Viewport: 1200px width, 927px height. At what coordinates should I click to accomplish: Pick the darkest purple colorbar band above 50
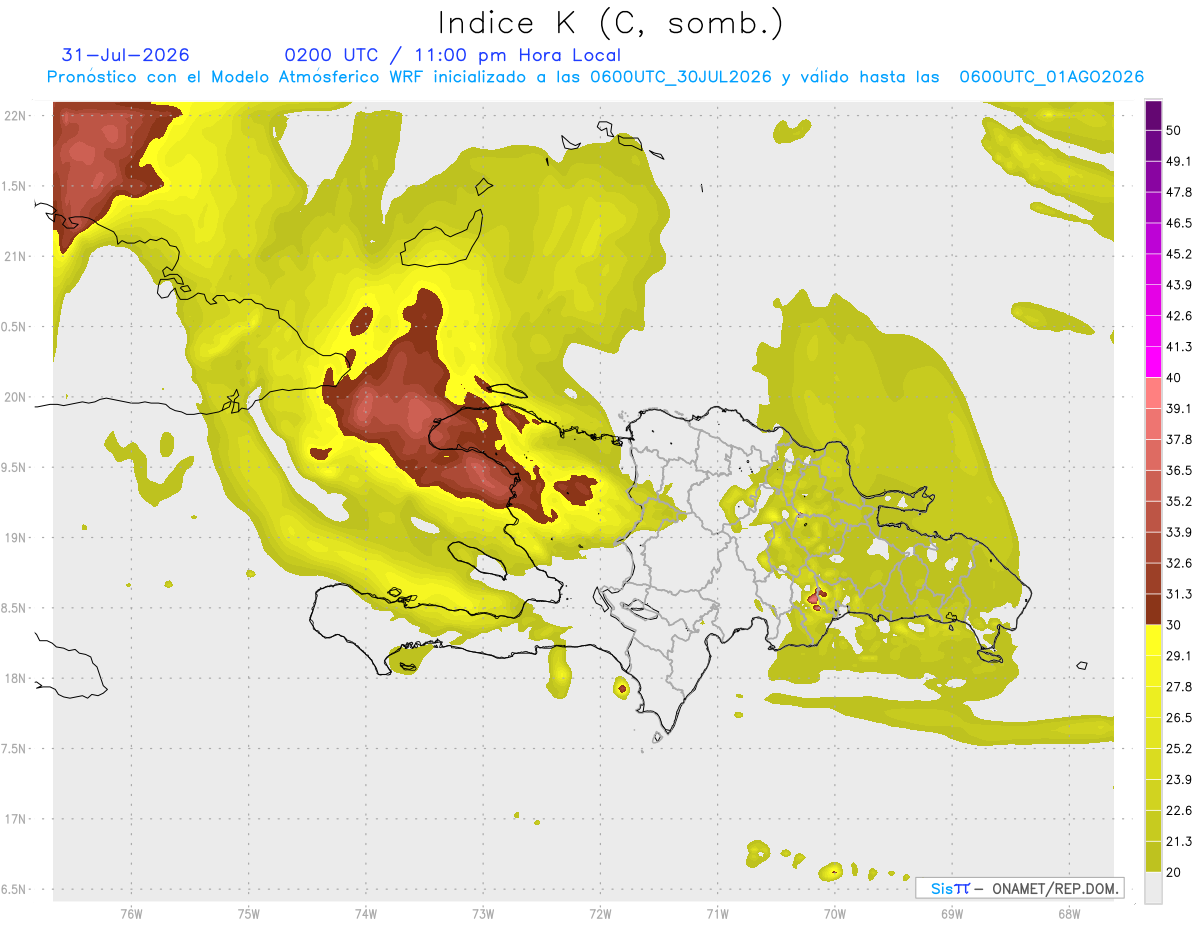point(1154,115)
